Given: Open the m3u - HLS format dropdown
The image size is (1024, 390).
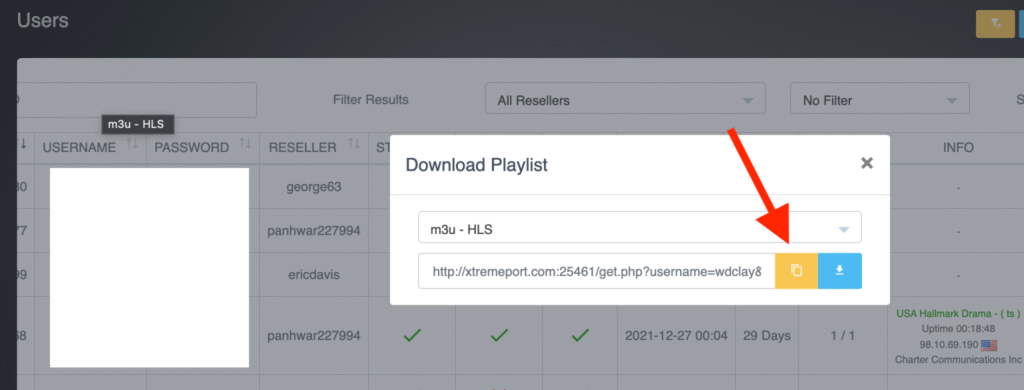Looking at the screenshot, I should (x=639, y=227).
